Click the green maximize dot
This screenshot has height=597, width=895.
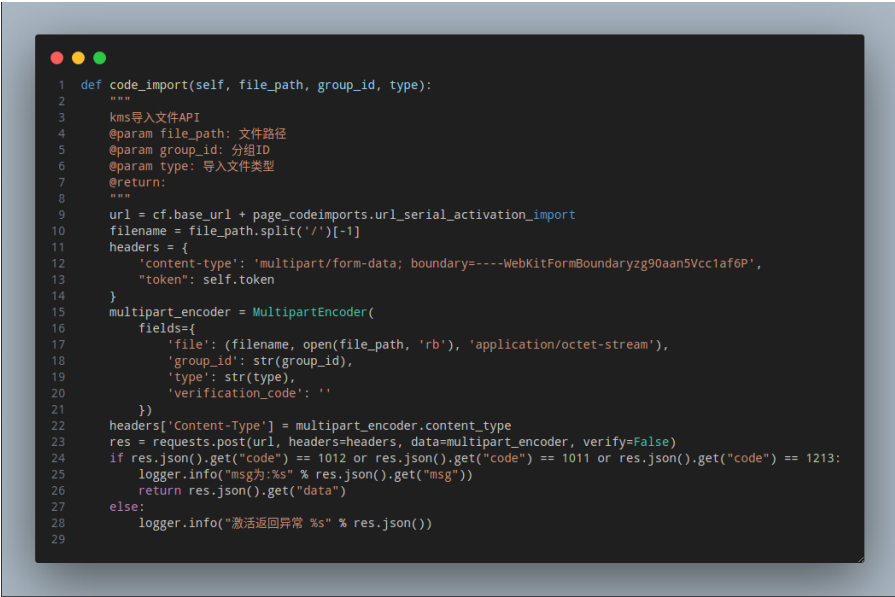pos(99,58)
